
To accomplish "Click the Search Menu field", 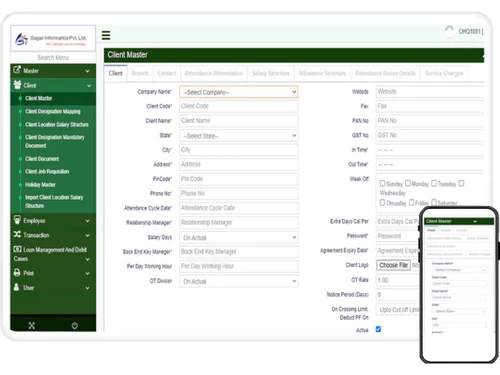I will [53, 58].
